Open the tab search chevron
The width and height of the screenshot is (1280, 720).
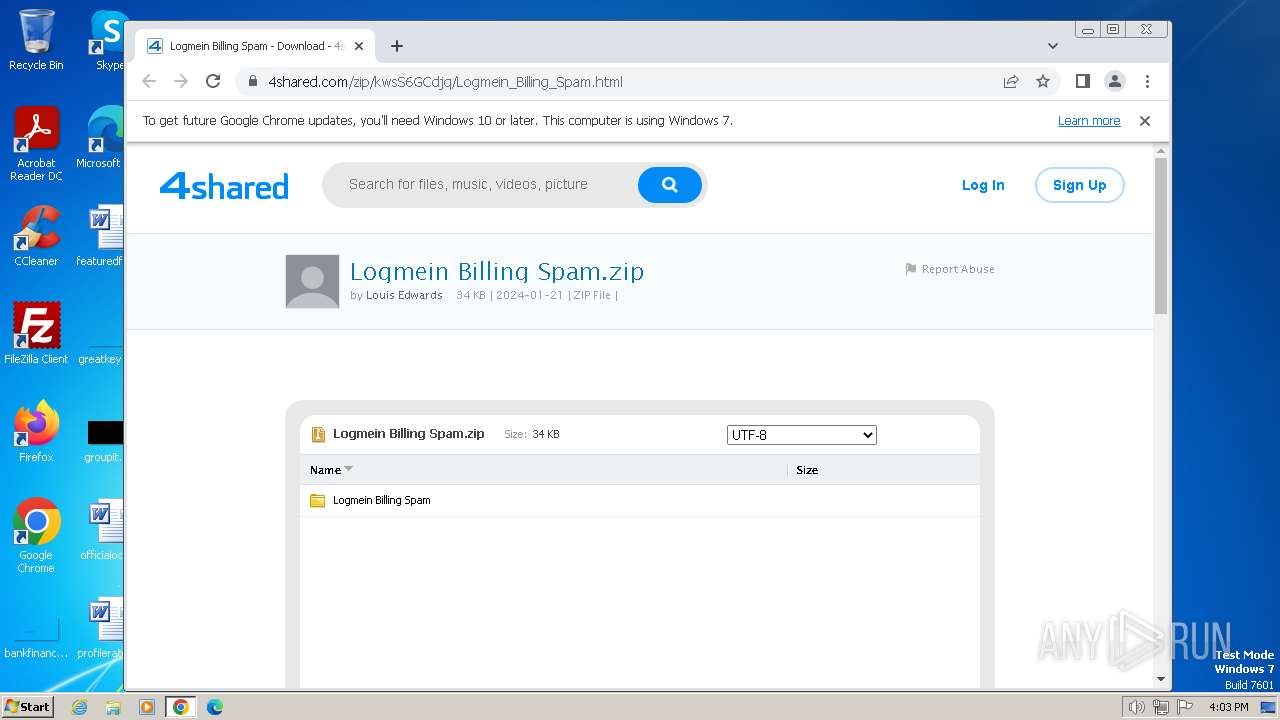click(x=1053, y=46)
